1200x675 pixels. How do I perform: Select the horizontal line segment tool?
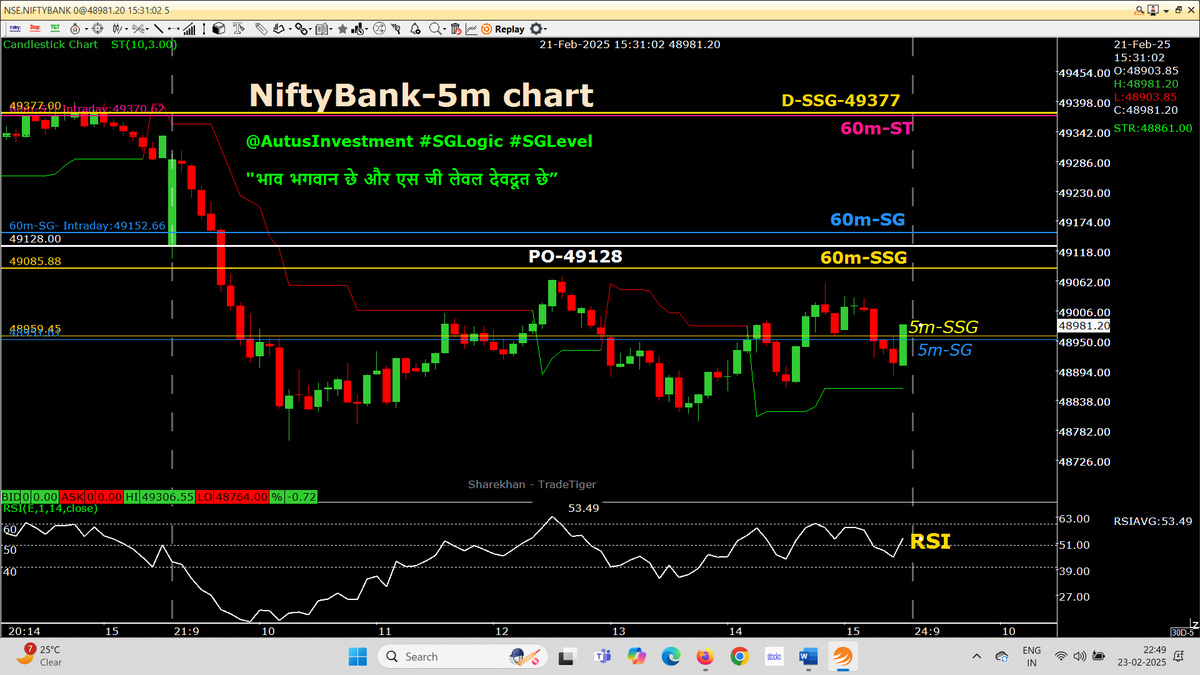[173, 29]
